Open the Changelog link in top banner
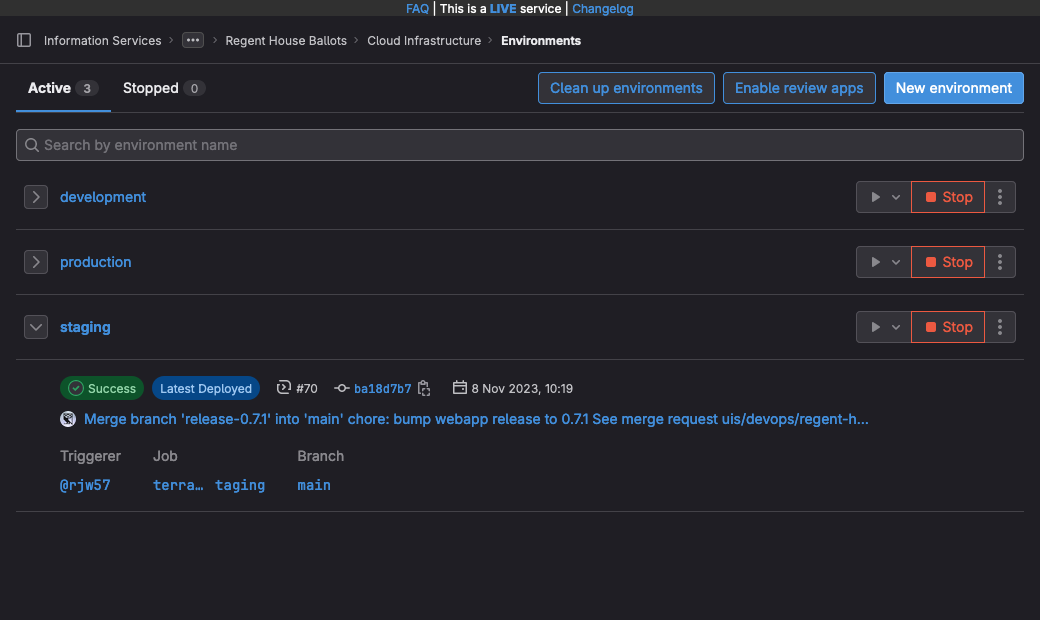The image size is (1040, 620). click(602, 9)
